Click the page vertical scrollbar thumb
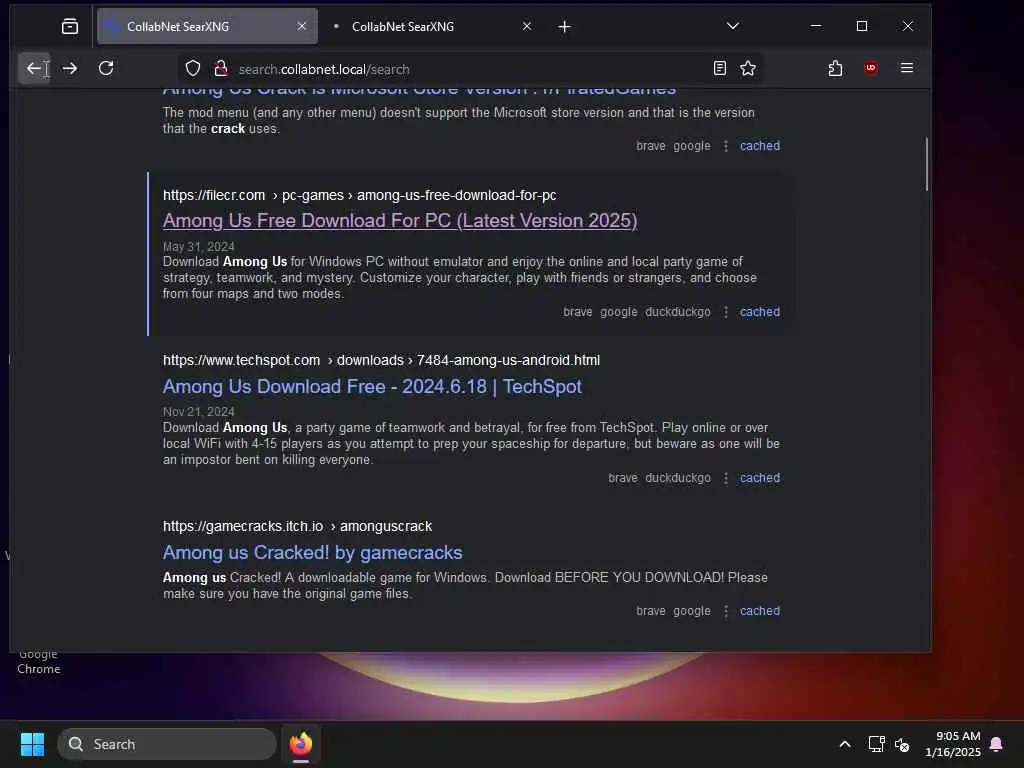This screenshot has width=1024, height=768. click(926, 164)
